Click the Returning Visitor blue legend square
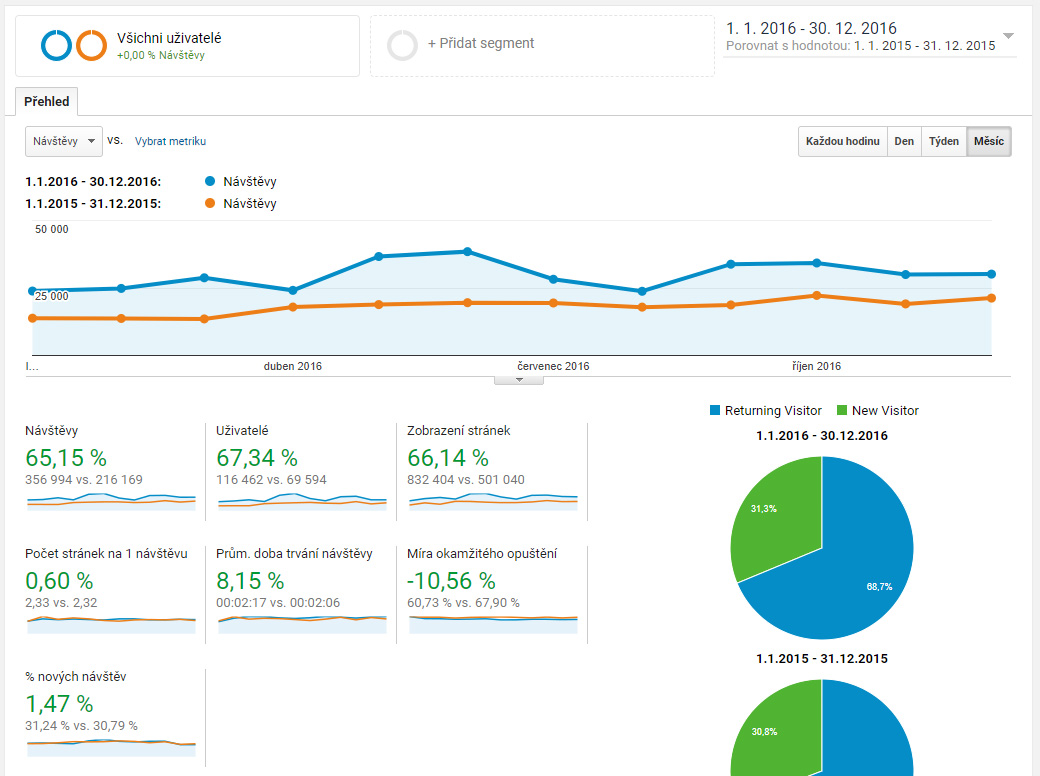Viewport: 1040px width, 776px height. tap(715, 411)
